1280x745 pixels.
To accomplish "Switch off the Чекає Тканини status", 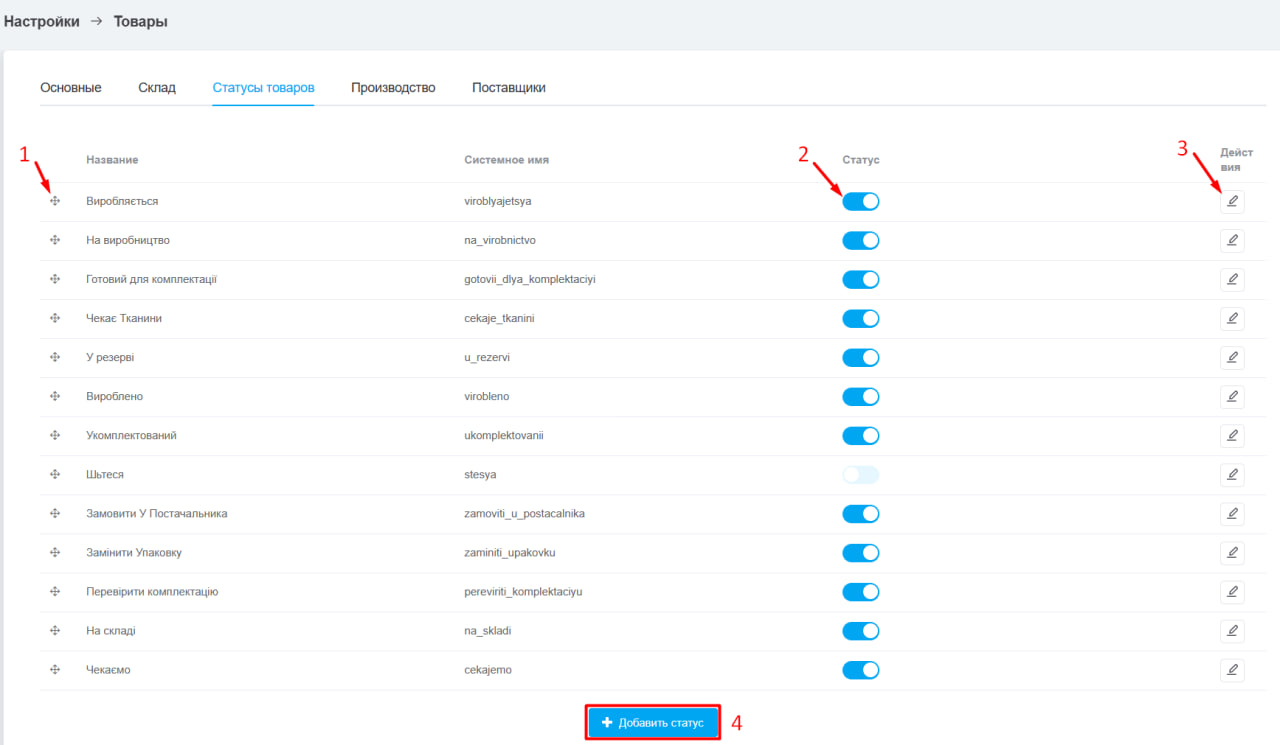I will pyautogui.click(x=861, y=318).
